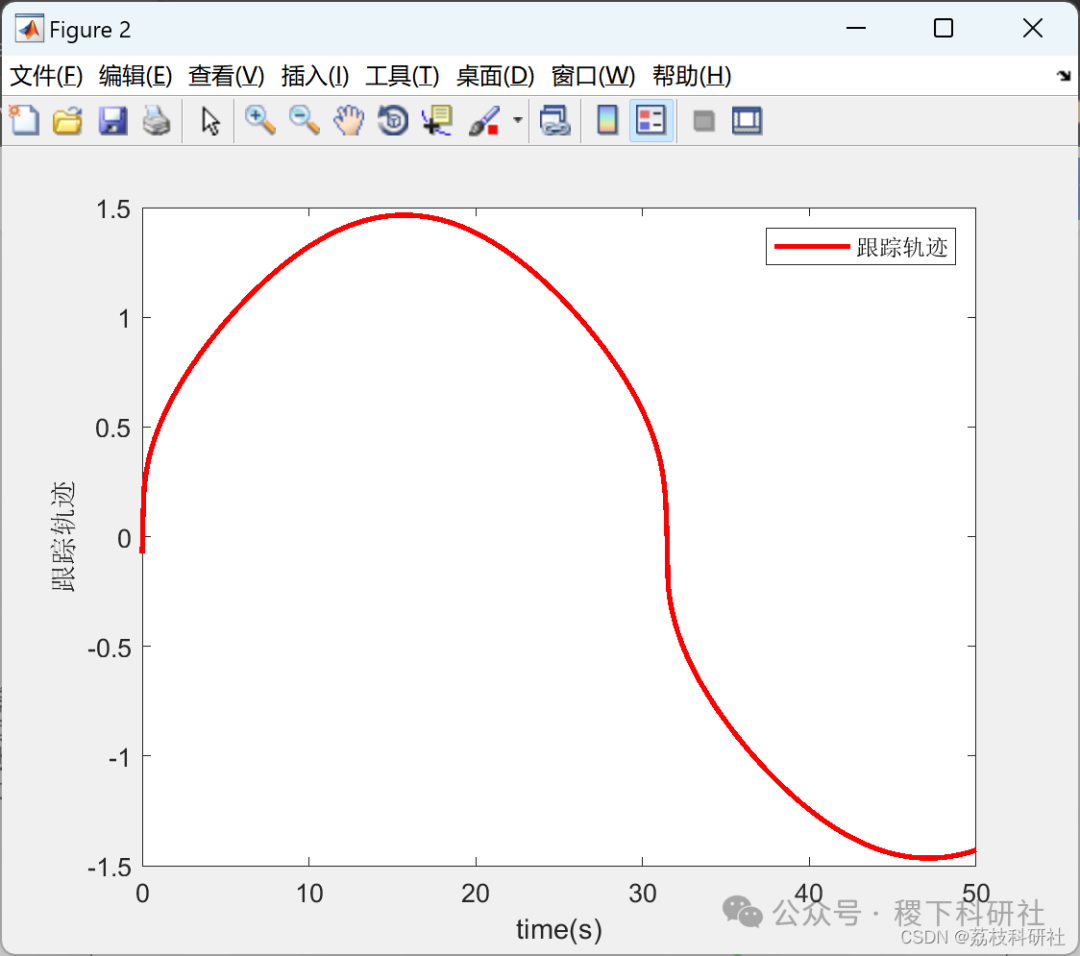Click the red curve in the plot

point(404,216)
